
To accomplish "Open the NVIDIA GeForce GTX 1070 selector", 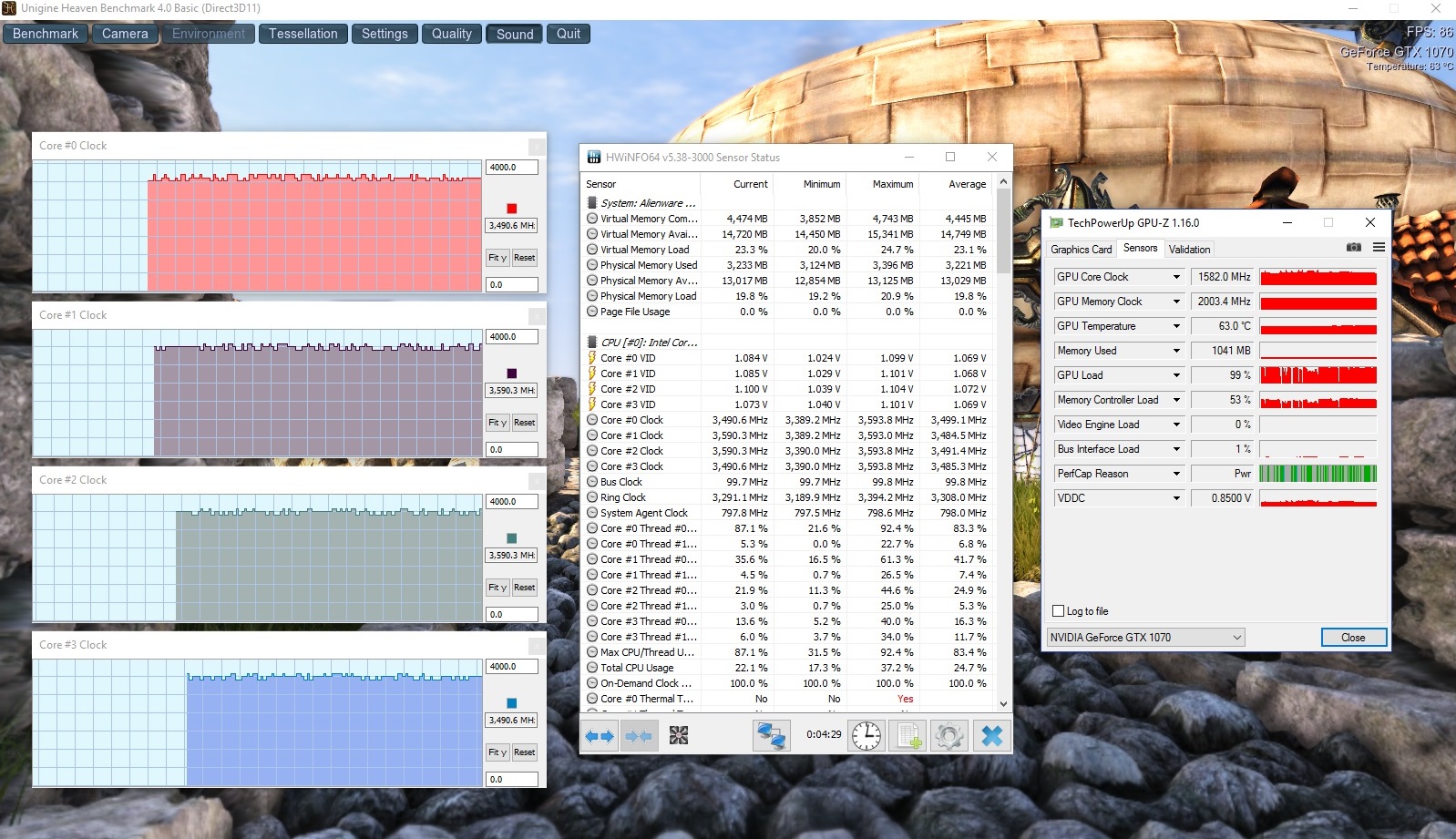I will [1145, 638].
